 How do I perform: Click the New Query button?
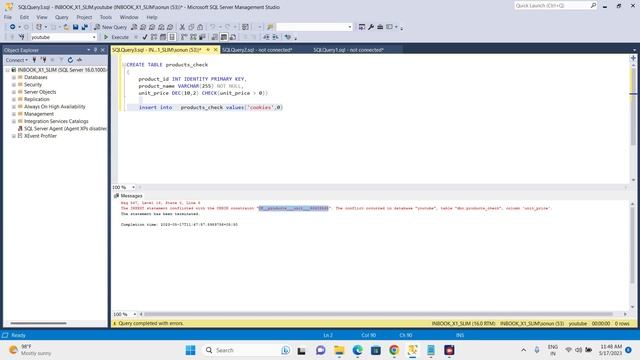[111, 27]
